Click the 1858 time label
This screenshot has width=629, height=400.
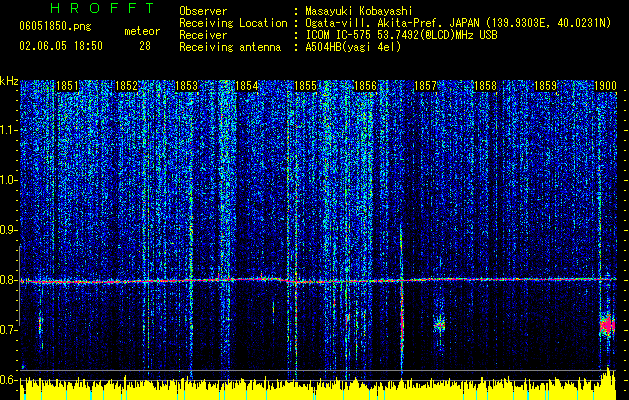click(x=485, y=86)
